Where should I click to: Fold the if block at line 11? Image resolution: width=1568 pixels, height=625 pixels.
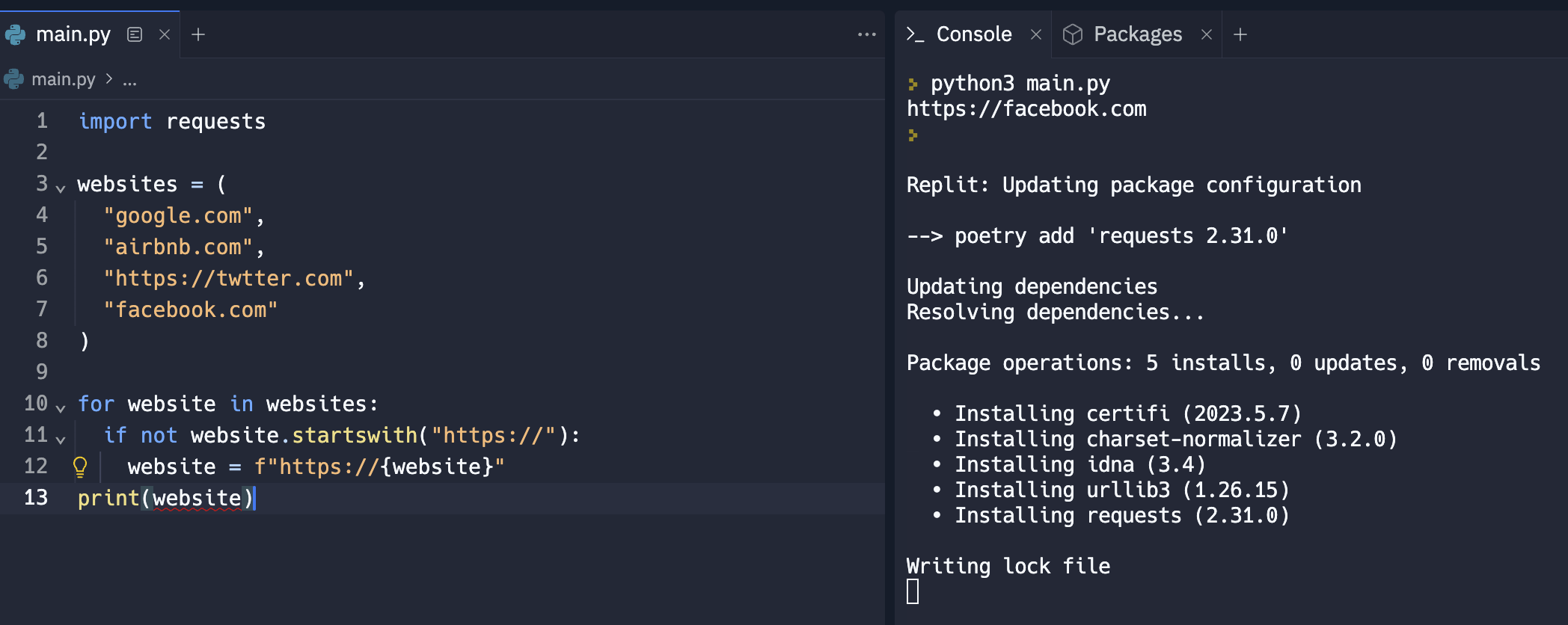tap(61, 438)
